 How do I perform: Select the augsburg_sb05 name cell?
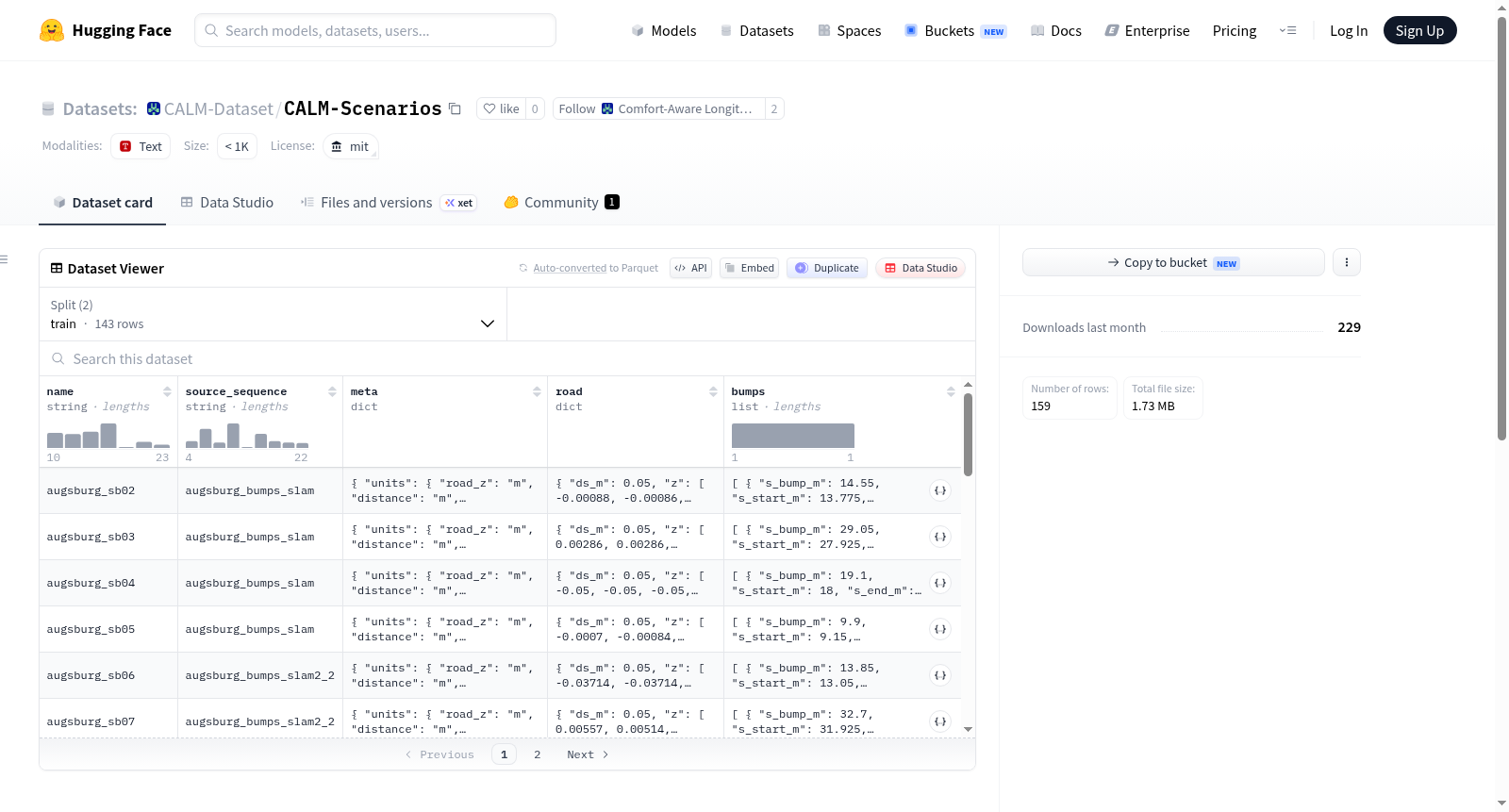pos(108,629)
